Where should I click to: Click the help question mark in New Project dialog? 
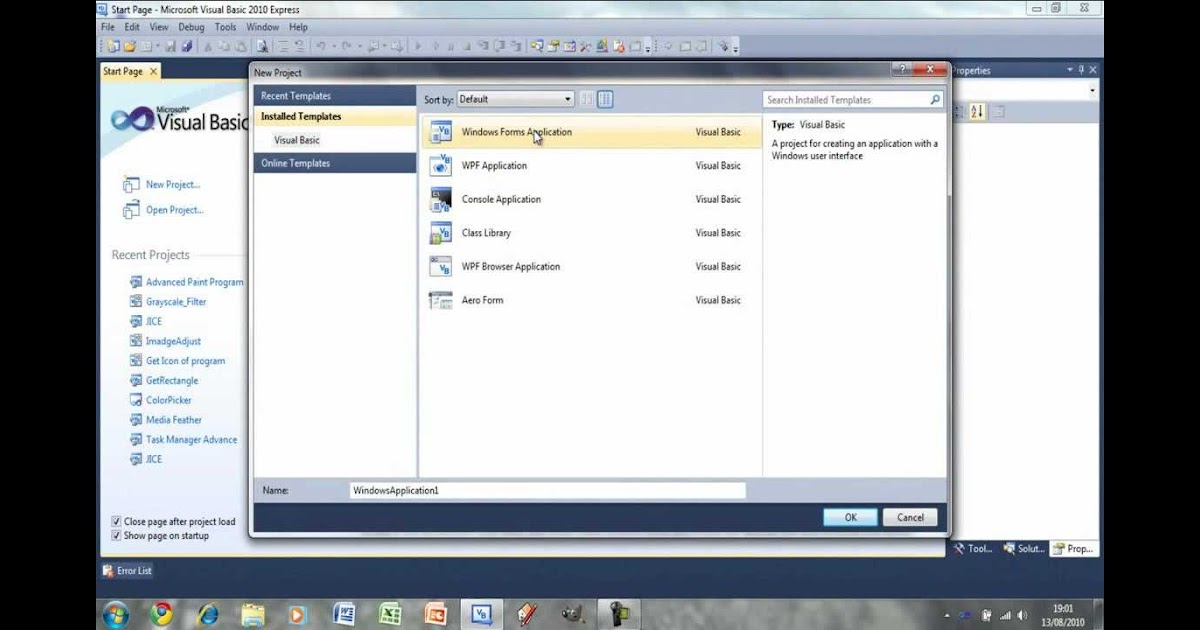pyautogui.click(x=903, y=69)
